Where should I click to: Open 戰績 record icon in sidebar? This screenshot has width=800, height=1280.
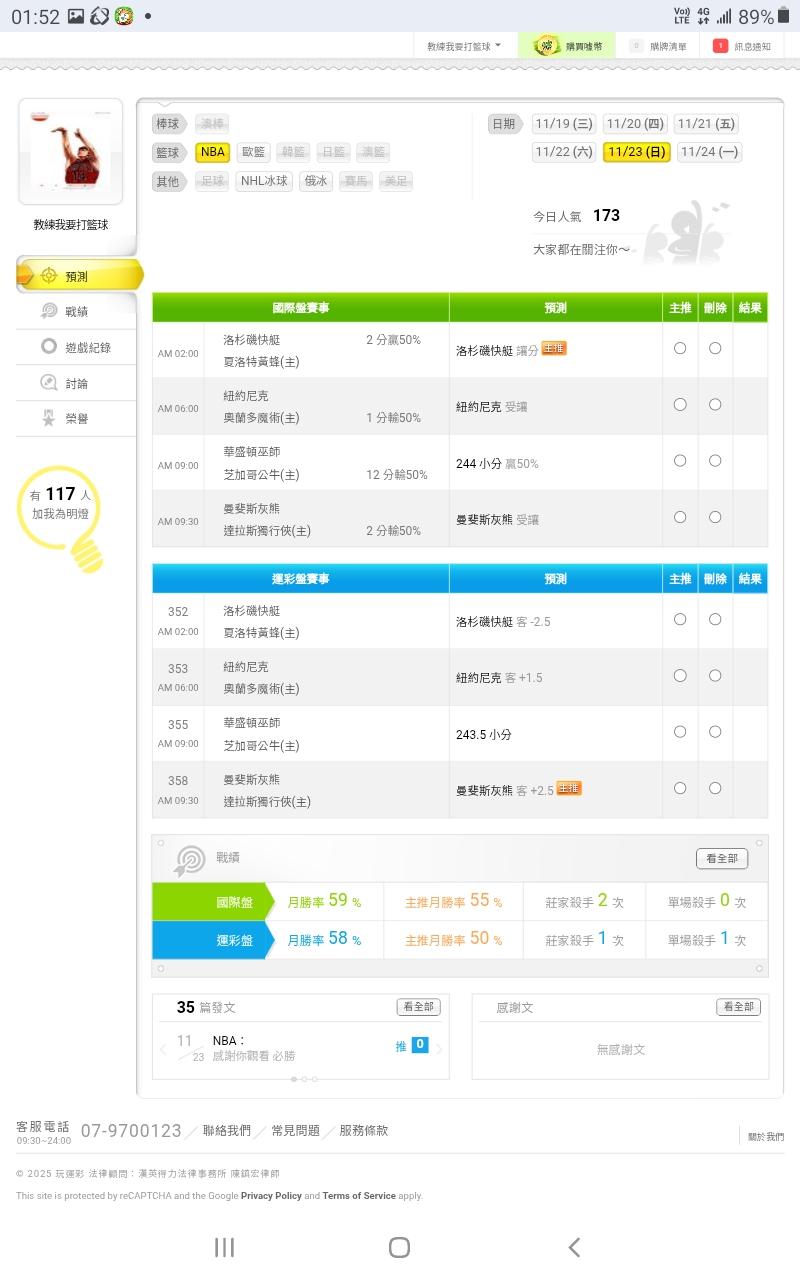[48, 311]
